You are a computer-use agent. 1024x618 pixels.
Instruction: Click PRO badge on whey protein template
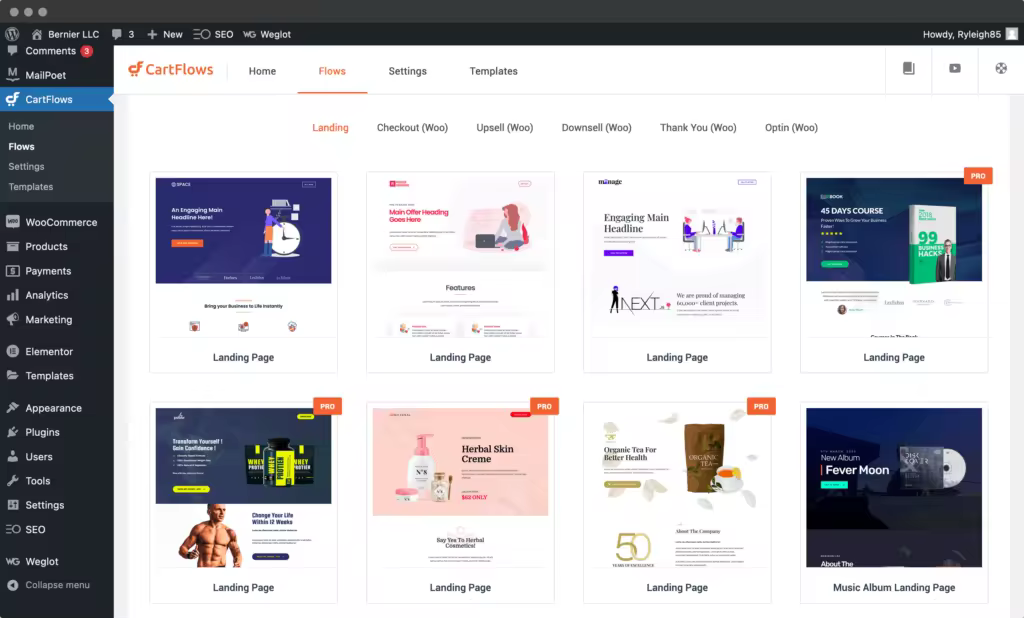click(x=327, y=406)
